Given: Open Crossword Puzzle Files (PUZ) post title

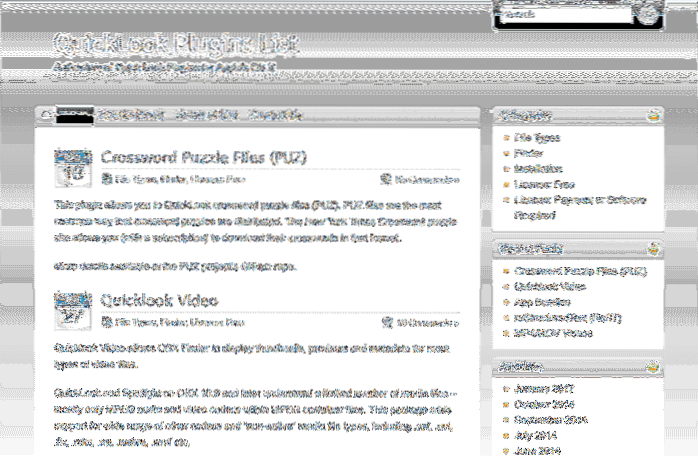Looking at the screenshot, I should point(204,157).
